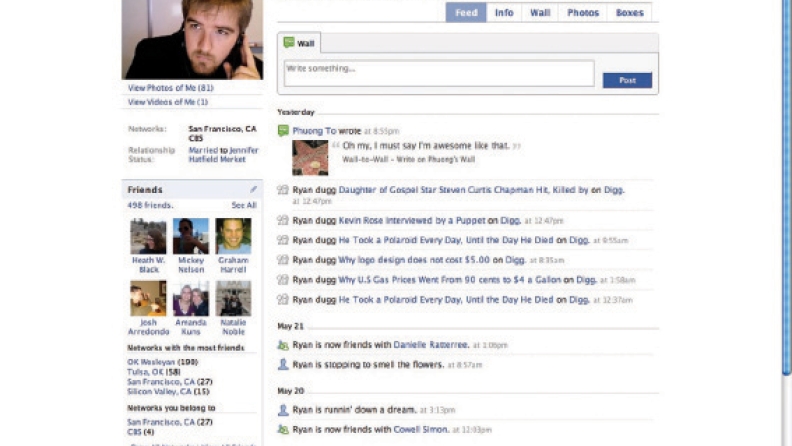Viewport: 792px width, 446px height.
Task: Click the Digg site link after Gas Prices
Action: (586, 280)
